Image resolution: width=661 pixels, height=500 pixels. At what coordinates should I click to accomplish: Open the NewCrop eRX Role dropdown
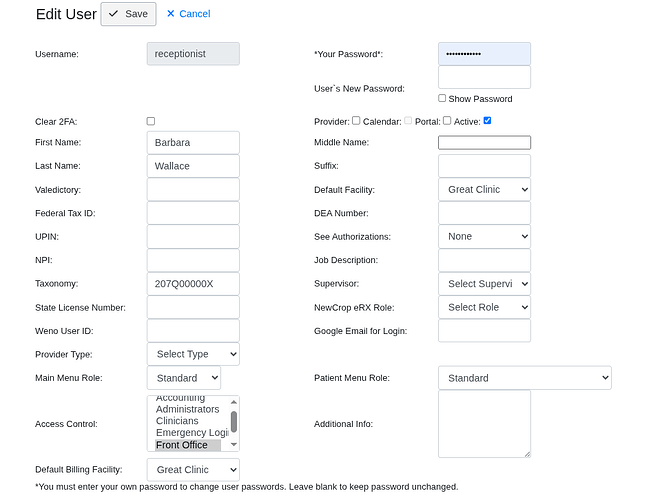(x=484, y=307)
